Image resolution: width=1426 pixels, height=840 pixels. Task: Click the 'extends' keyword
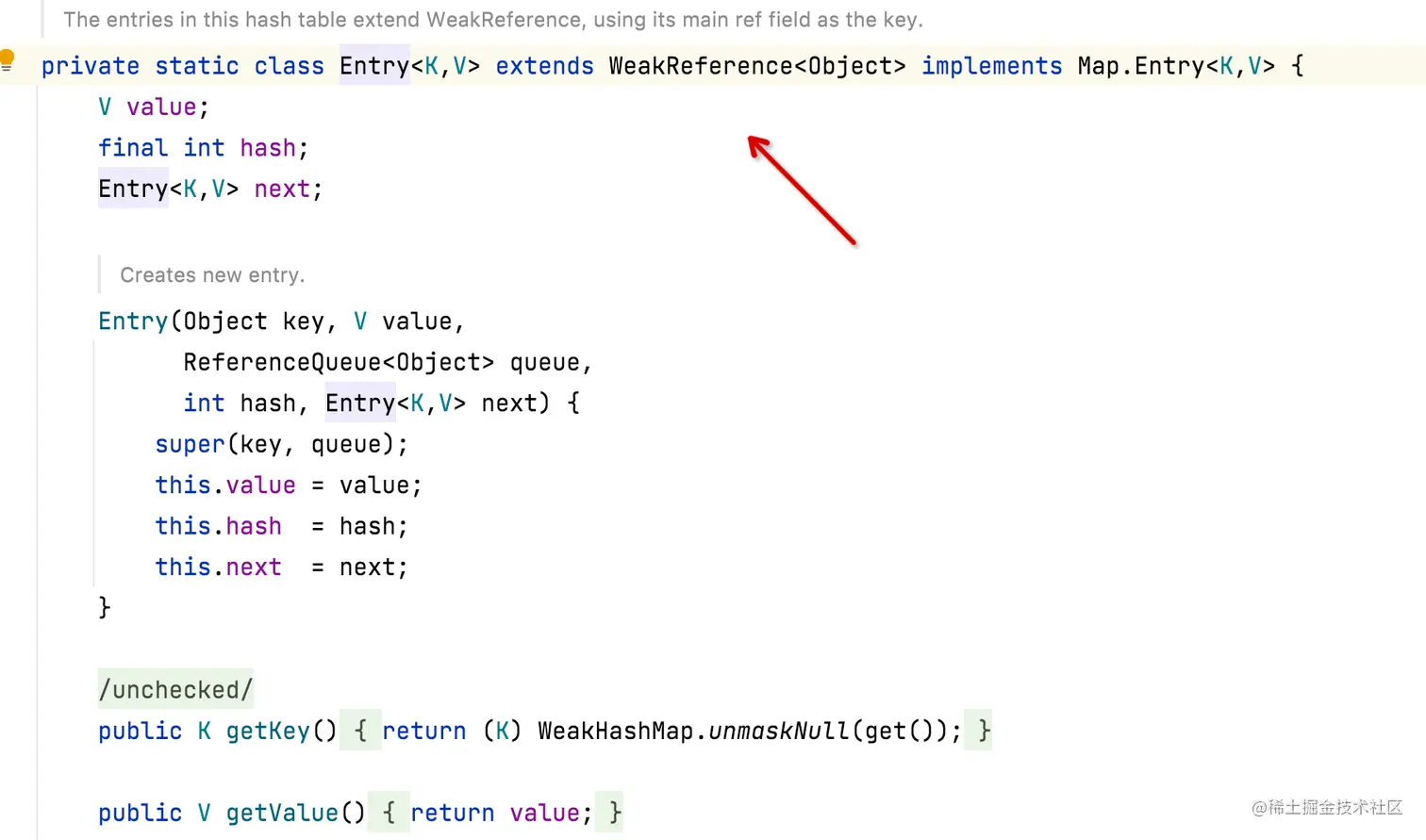coord(544,66)
